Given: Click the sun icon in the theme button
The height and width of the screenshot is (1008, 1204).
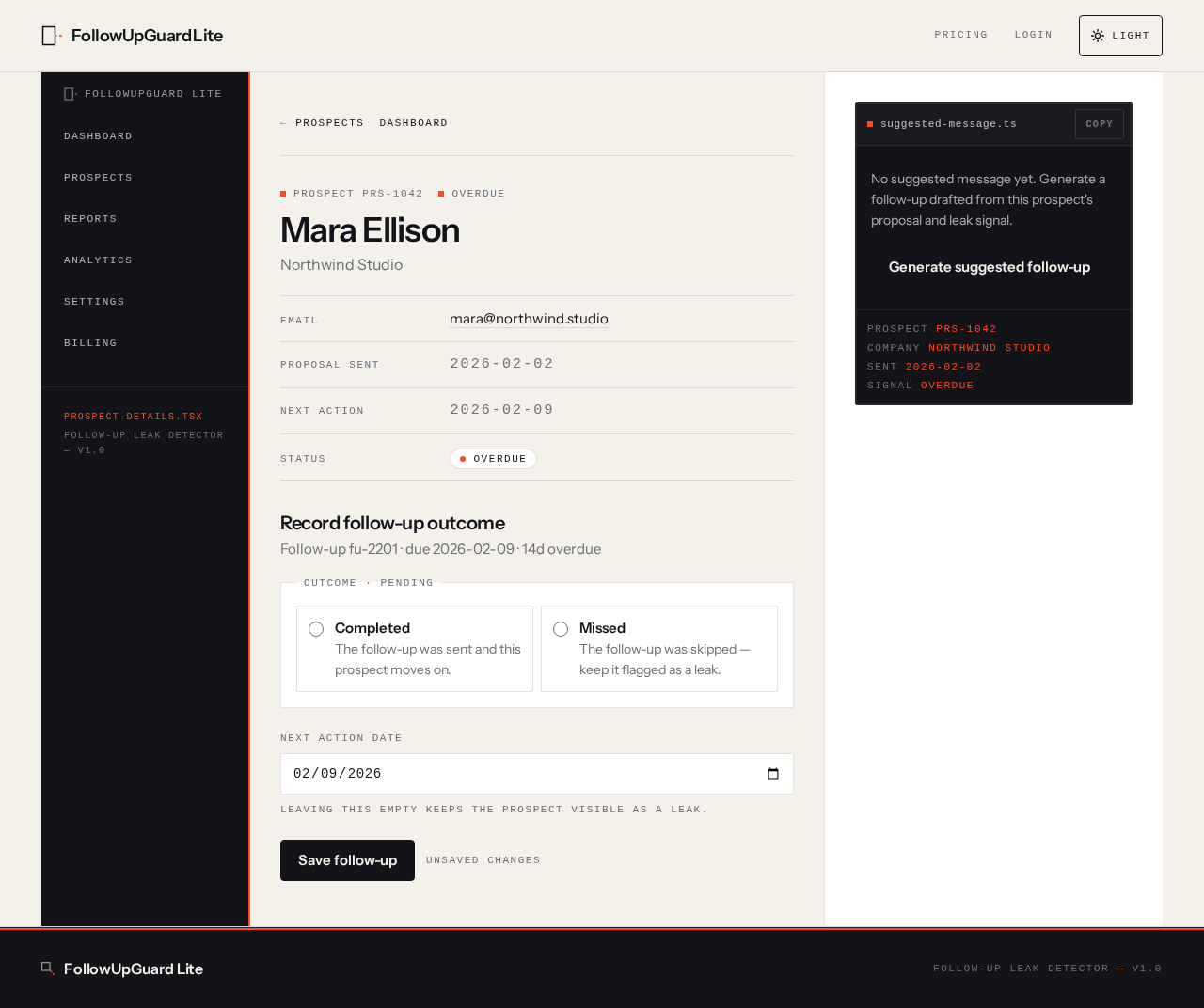Looking at the screenshot, I should [1098, 36].
